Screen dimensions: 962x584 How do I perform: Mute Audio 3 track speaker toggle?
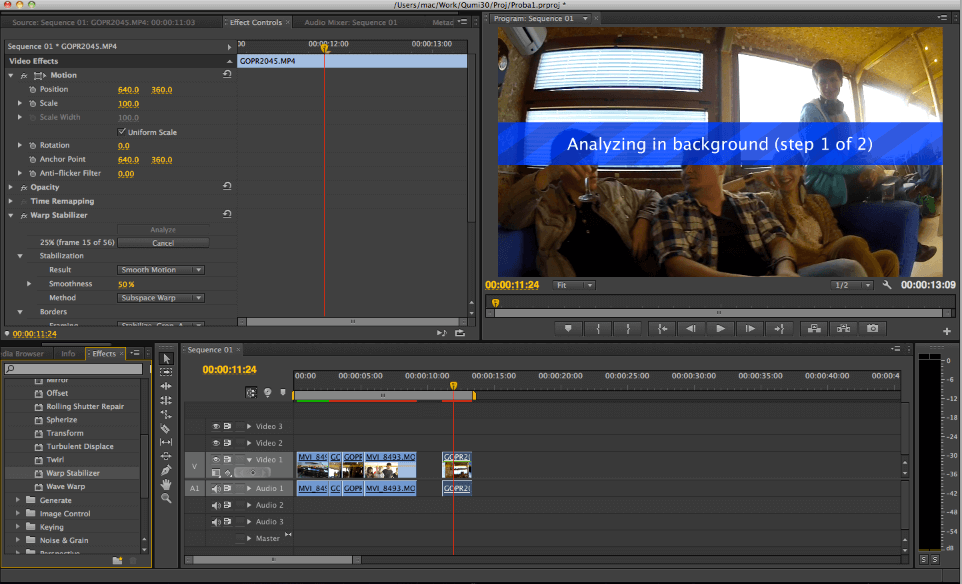(216, 522)
